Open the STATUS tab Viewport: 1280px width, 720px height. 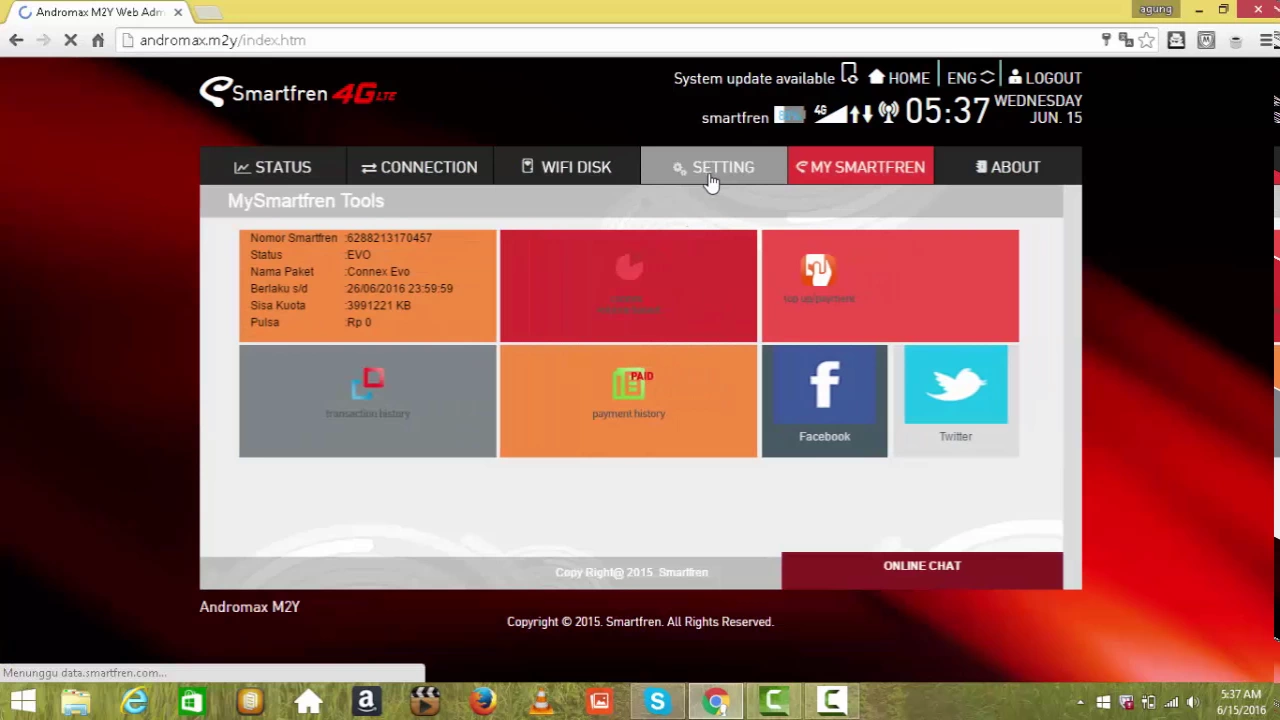(x=273, y=167)
